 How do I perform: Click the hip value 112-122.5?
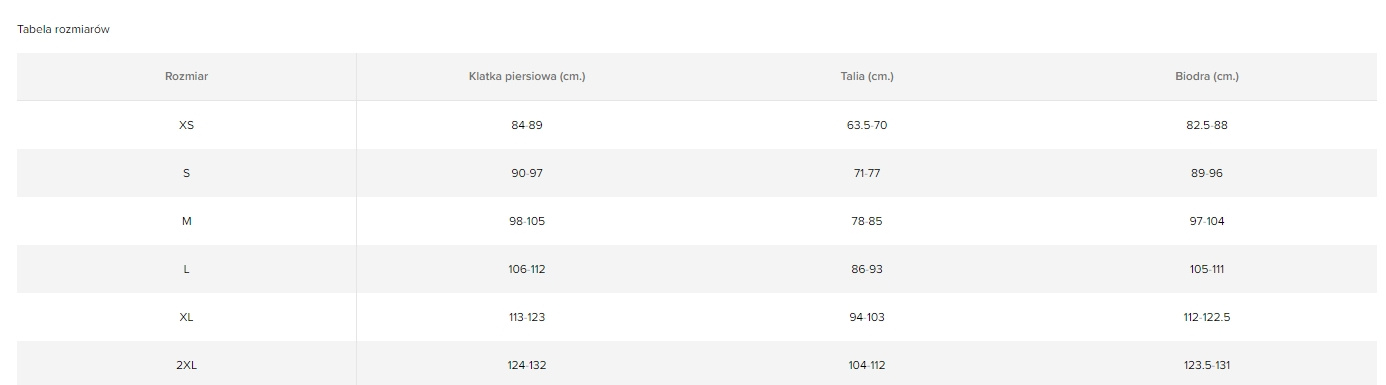coord(1207,317)
